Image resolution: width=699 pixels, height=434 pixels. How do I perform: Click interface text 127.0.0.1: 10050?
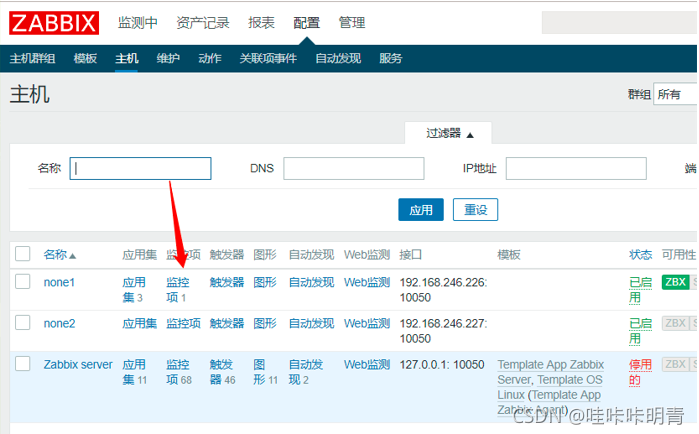[x=442, y=364]
